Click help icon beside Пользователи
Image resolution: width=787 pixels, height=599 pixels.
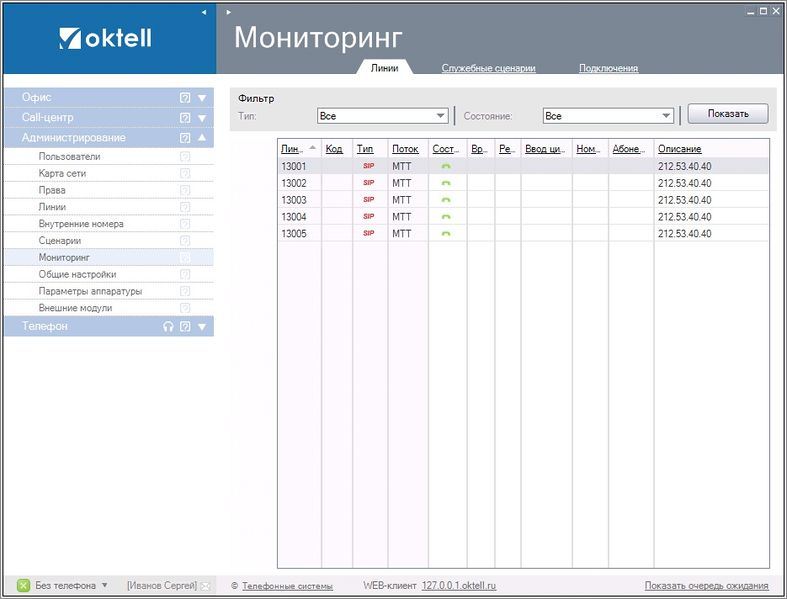click(x=185, y=157)
